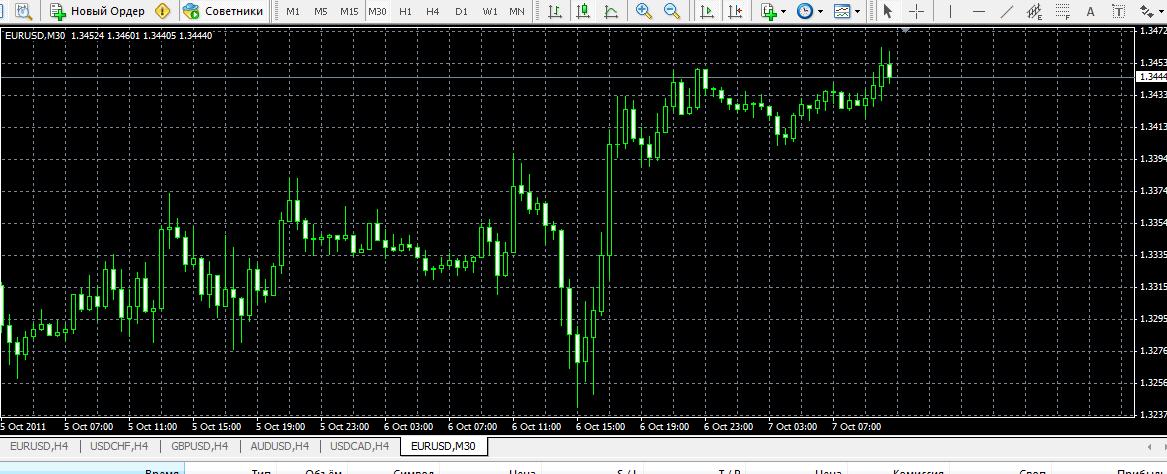This screenshot has width=1167, height=474.
Task: Switch chart to M1 timeframe
Action: (293, 12)
